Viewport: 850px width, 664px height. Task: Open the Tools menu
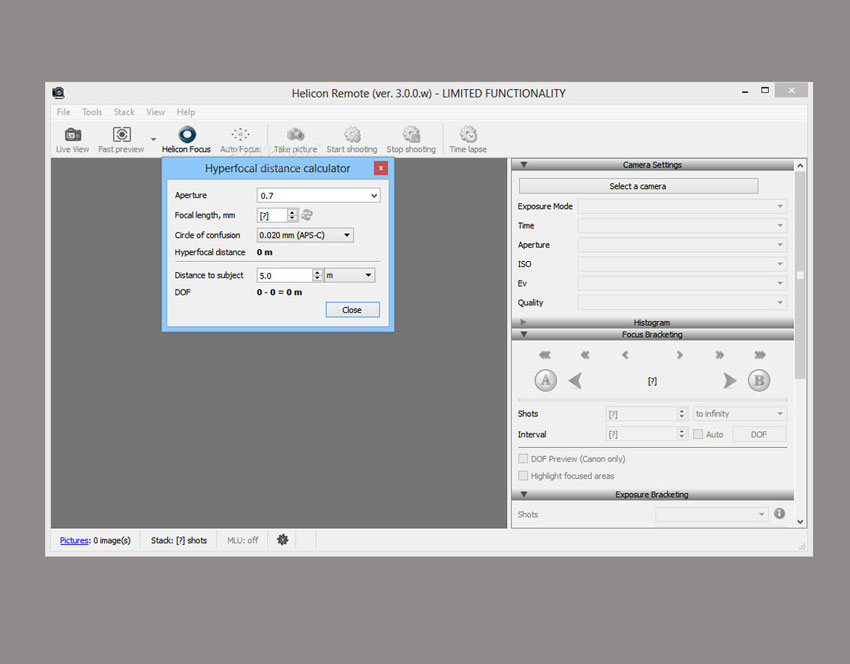pyautogui.click(x=92, y=112)
